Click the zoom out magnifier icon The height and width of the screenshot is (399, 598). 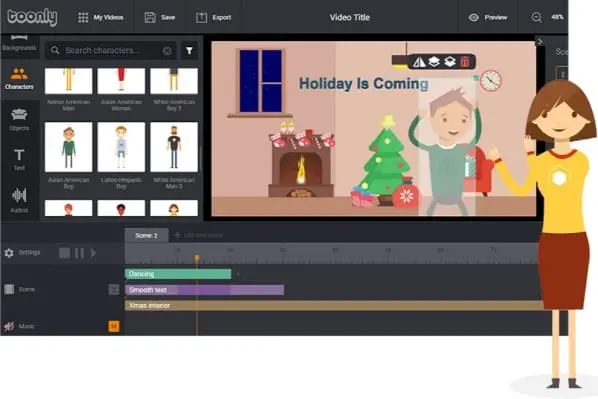point(536,18)
